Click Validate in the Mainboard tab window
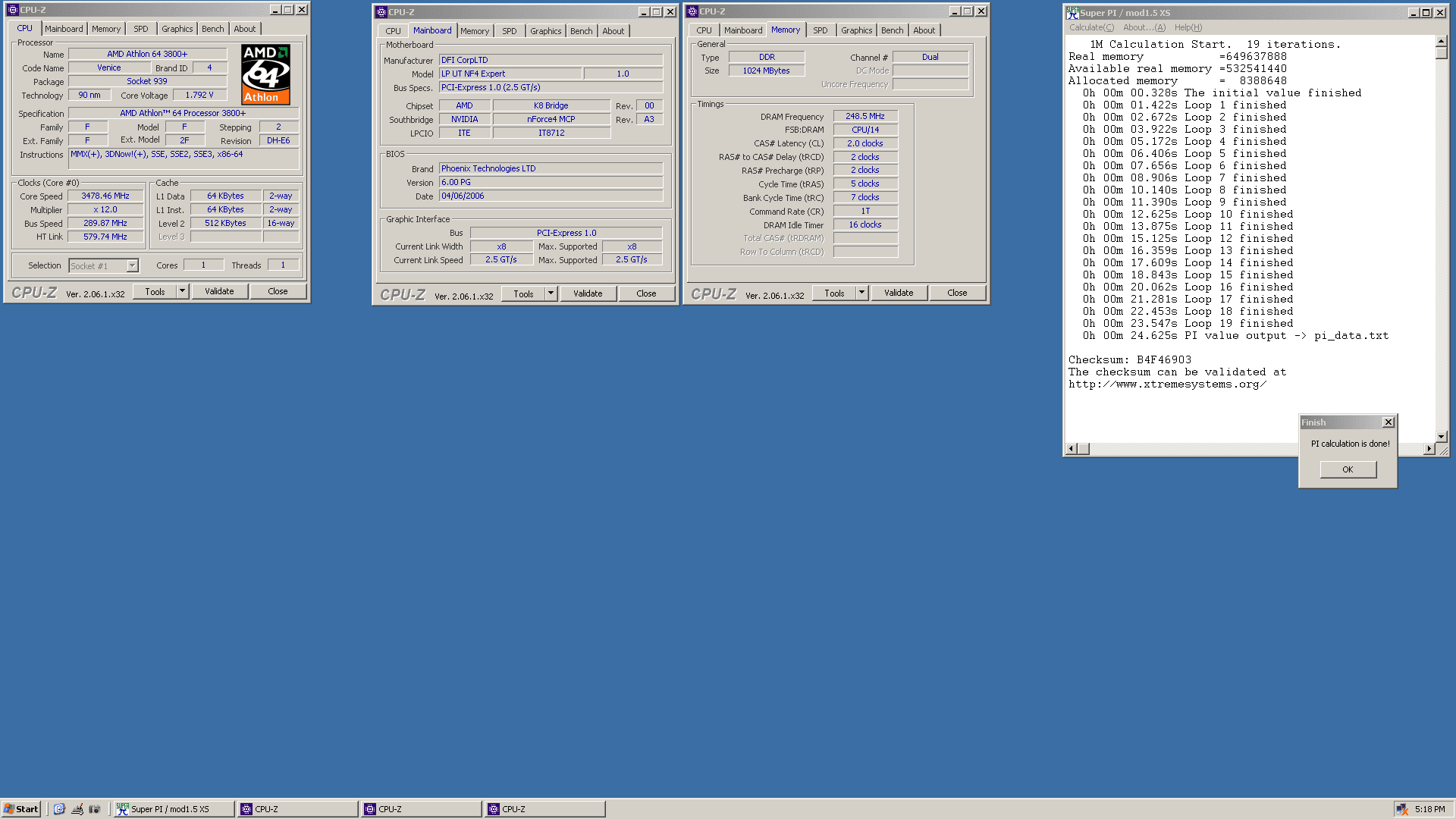Image resolution: width=1456 pixels, height=819 pixels. click(588, 293)
